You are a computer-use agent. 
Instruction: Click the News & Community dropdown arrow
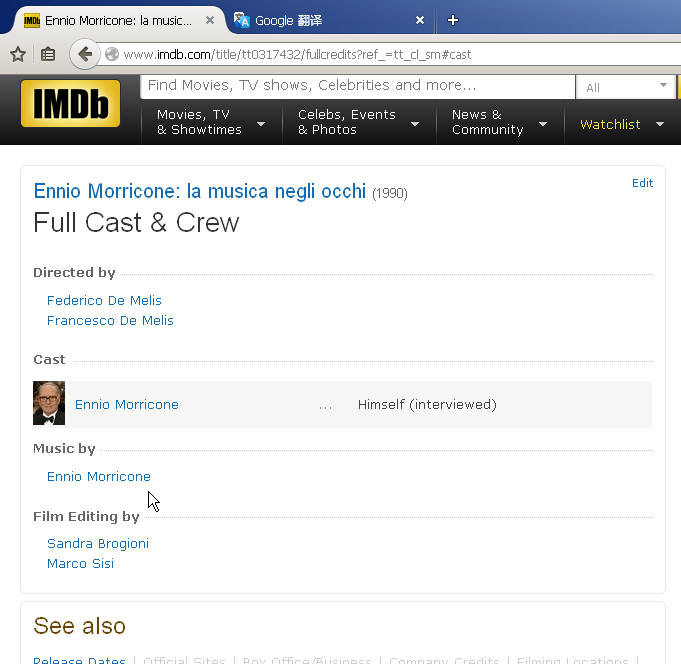tap(543, 124)
